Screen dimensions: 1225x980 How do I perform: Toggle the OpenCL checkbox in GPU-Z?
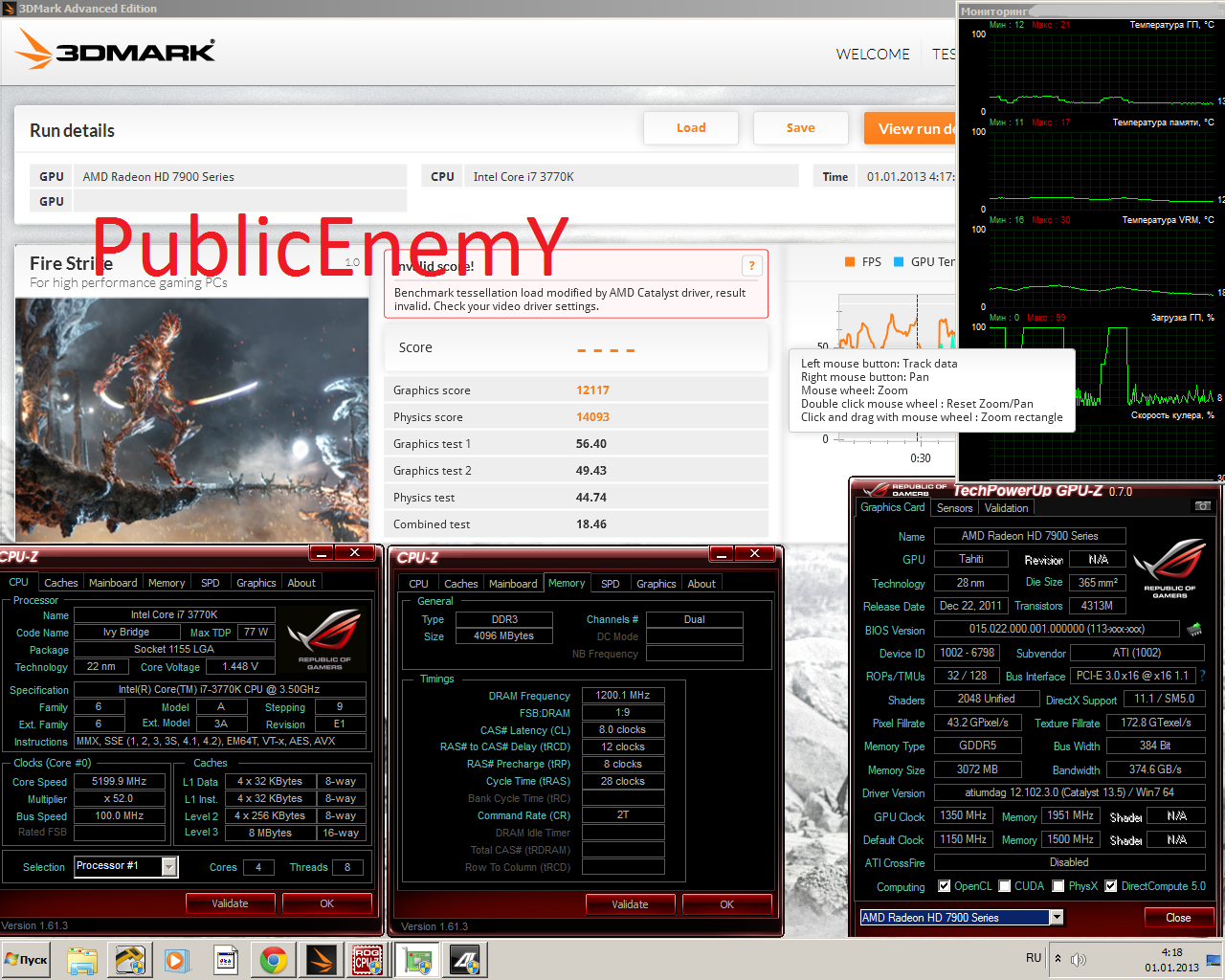(945, 886)
